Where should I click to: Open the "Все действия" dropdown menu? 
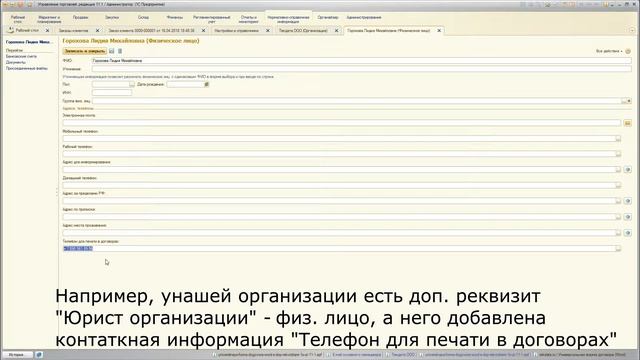click(609, 51)
